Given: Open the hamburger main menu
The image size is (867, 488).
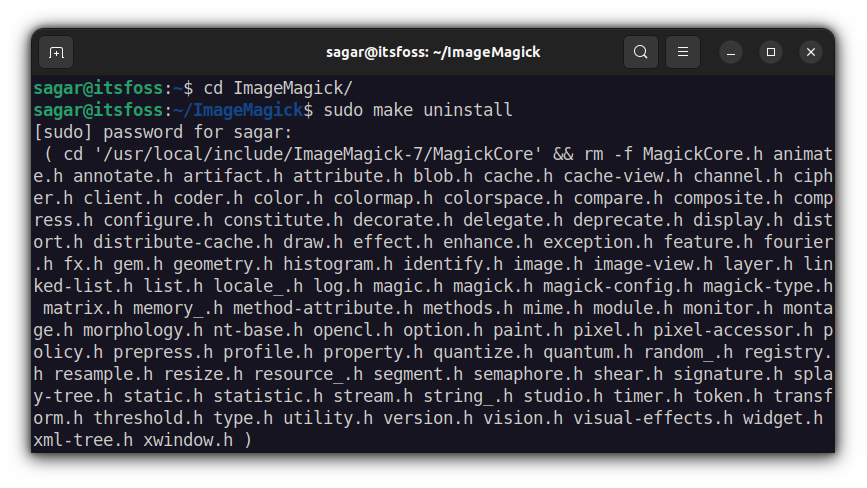Looking at the screenshot, I should coord(683,52).
